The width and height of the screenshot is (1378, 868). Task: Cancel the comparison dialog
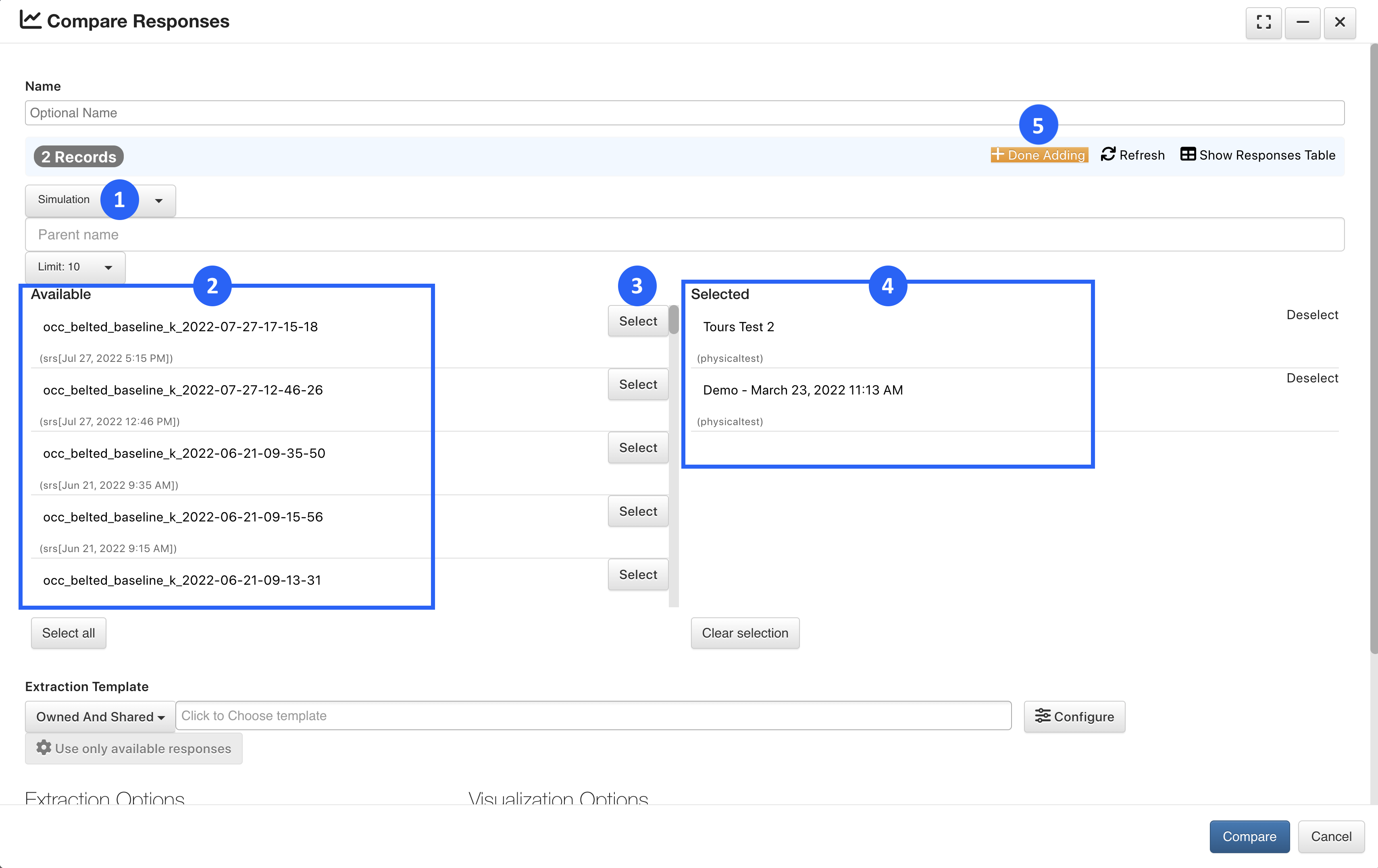coord(1331,837)
